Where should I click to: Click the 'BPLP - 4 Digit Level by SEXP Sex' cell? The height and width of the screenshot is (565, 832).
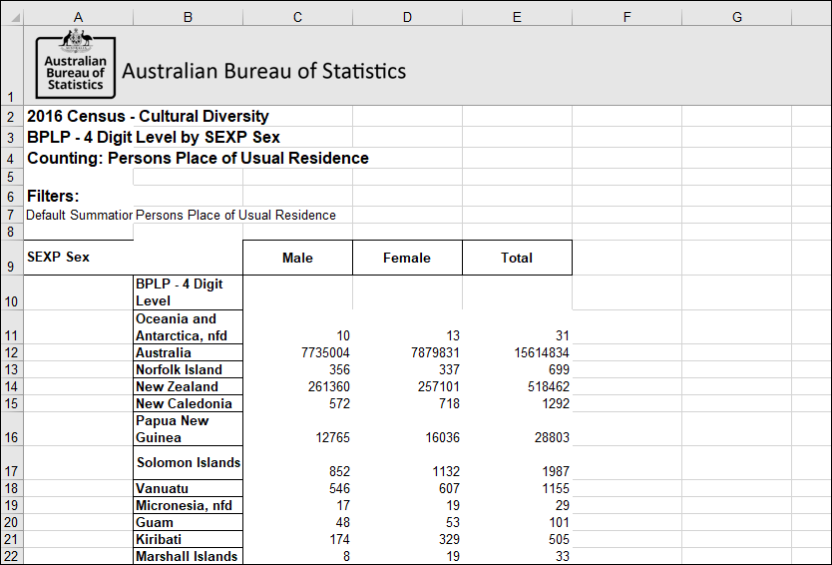153,137
